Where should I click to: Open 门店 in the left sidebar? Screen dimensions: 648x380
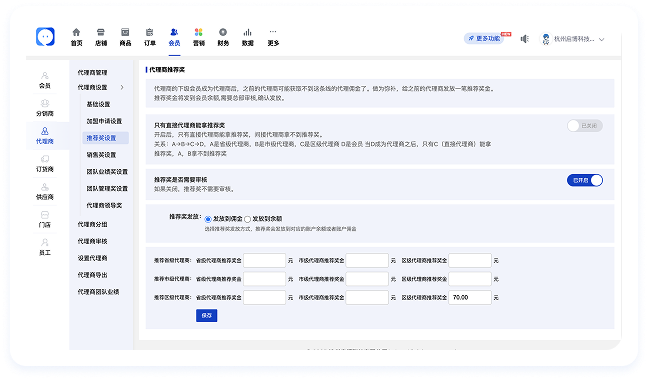45,219
